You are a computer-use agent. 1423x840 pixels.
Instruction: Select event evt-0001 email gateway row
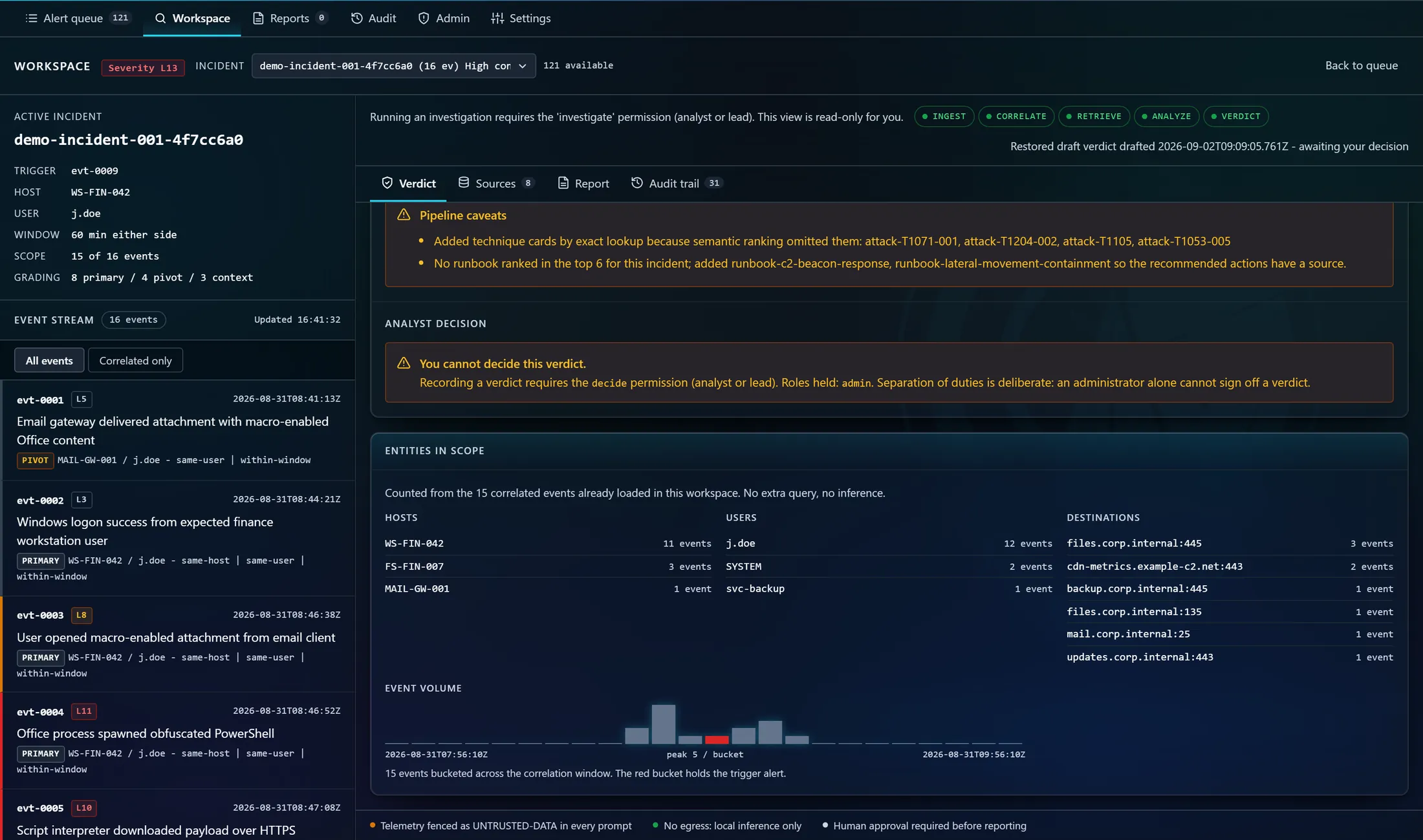(x=178, y=430)
